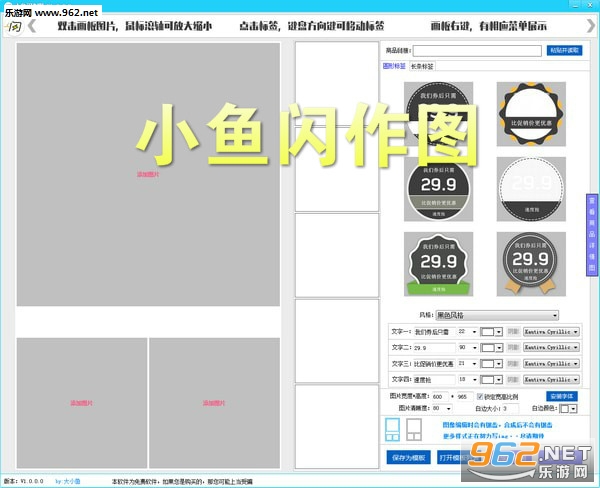Edit the 文字一 text field
Viewport: 600px width, 488px height.
click(x=434, y=332)
